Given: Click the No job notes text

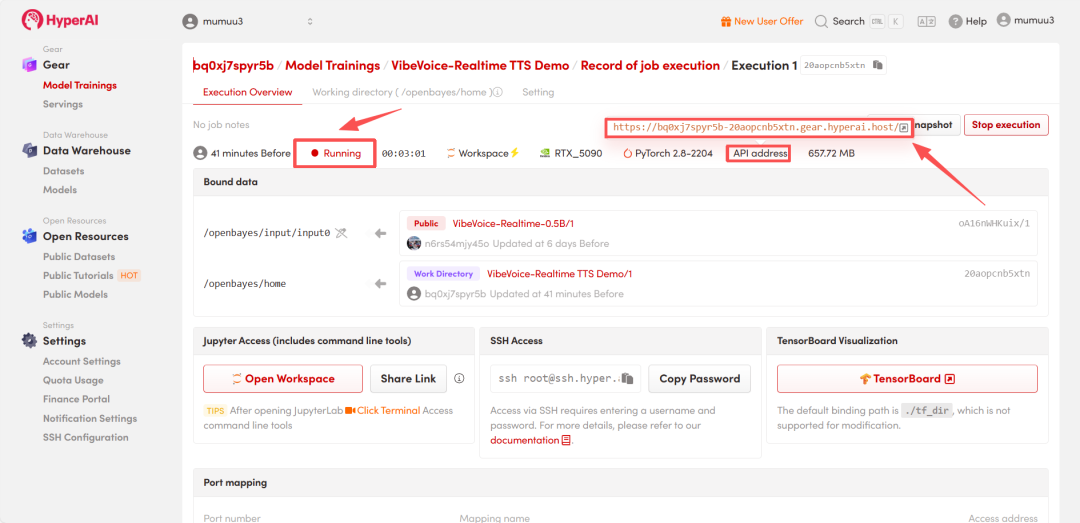Looking at the screenshot, I should (221, 125).
